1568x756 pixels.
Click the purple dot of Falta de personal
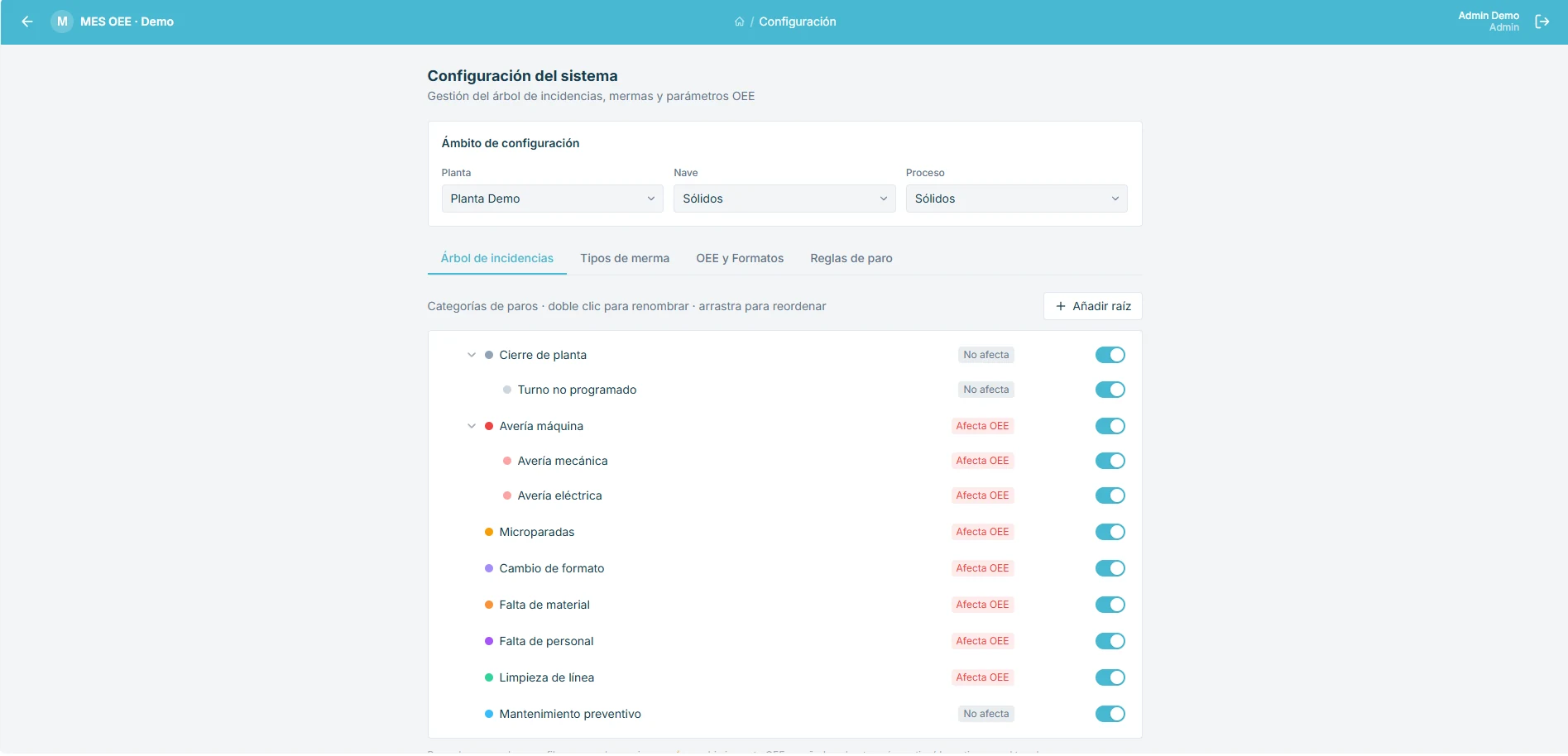point(489,641)
